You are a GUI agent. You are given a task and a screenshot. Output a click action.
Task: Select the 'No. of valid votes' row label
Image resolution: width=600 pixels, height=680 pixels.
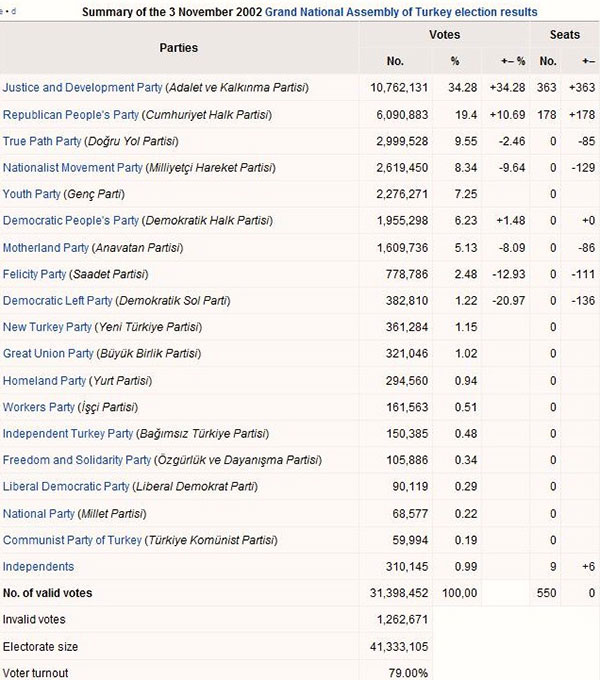tap(47, 593)
